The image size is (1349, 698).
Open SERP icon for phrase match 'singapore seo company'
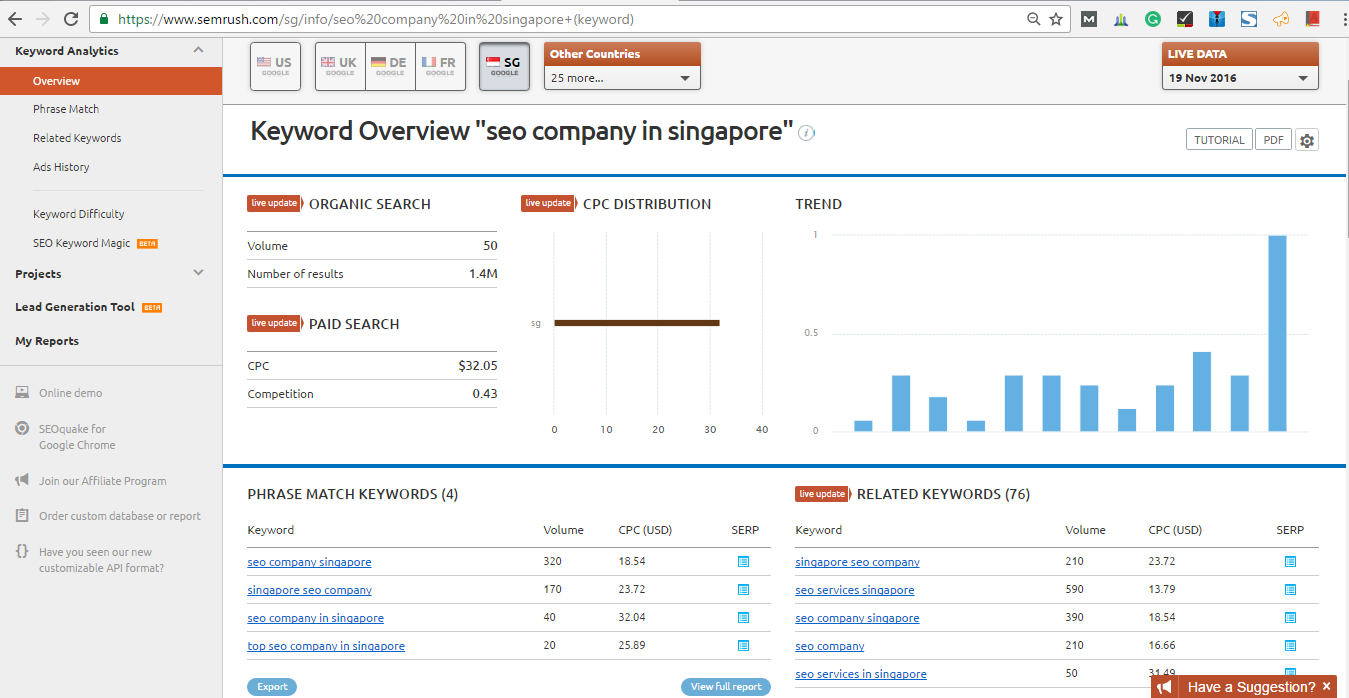743,590
